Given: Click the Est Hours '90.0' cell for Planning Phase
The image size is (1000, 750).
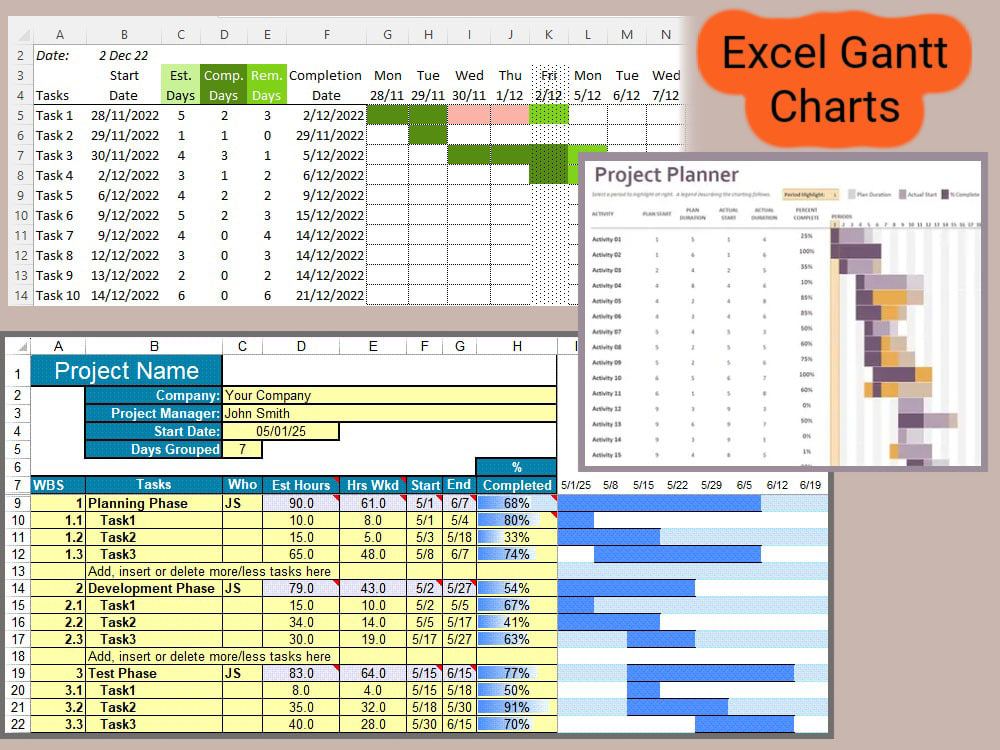Looking at the screenshot, I should 301,503.
